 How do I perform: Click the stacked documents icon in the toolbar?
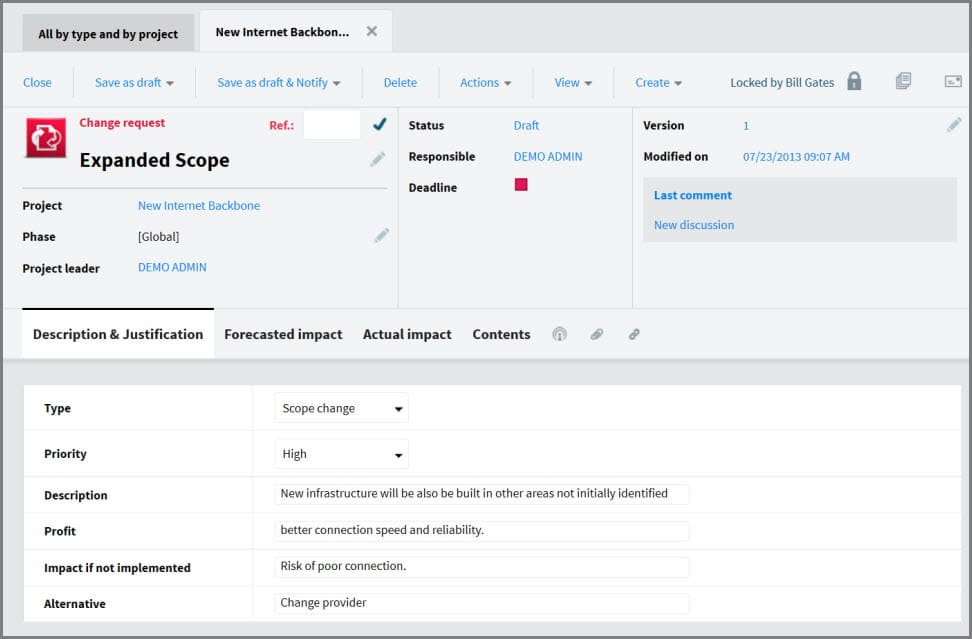click(903, 82)
